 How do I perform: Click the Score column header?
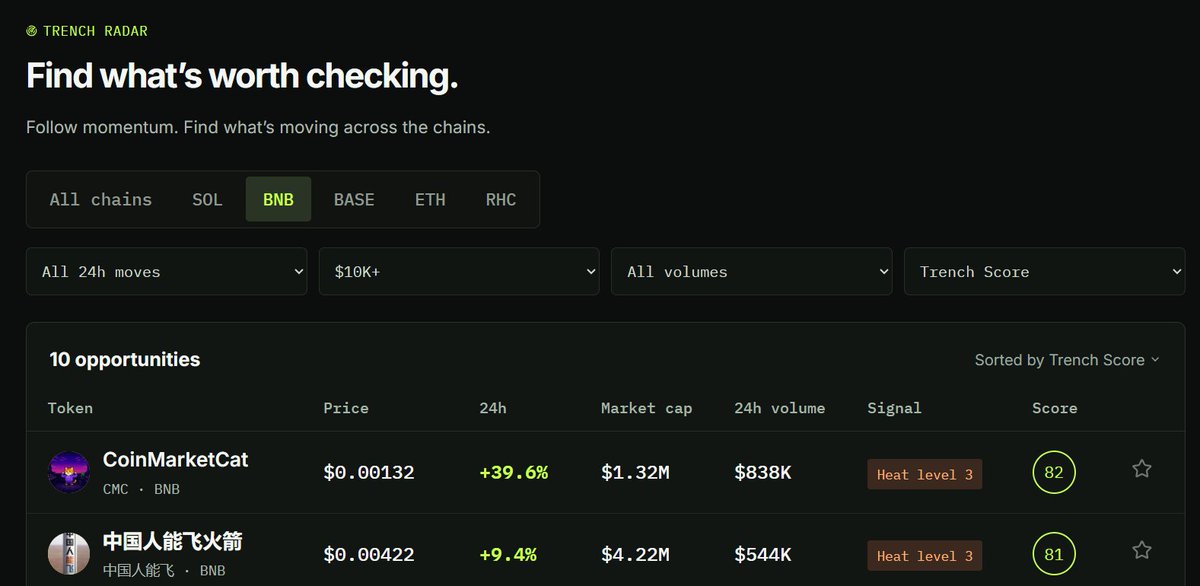tap(1055, 408)
